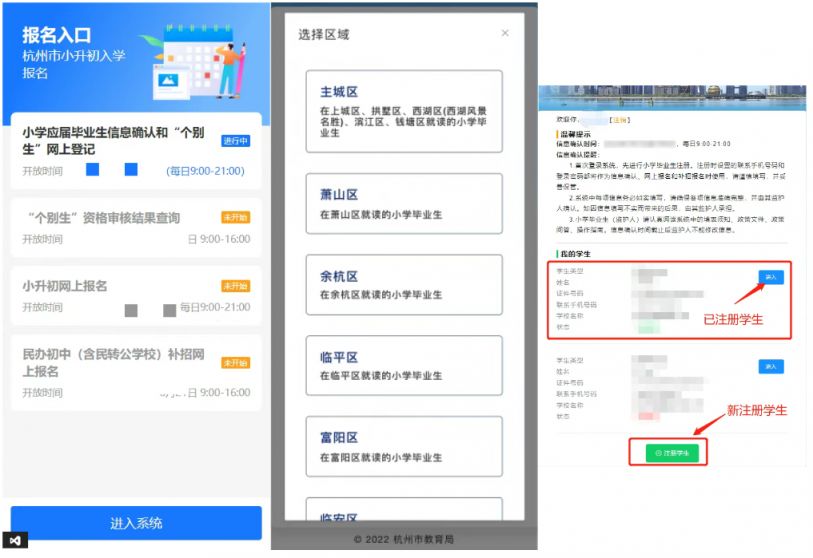Image resolution: width=813 pixels, height=558 pixels.
Task: Click the 进行中 status badge
Action: tap(235, 141)
